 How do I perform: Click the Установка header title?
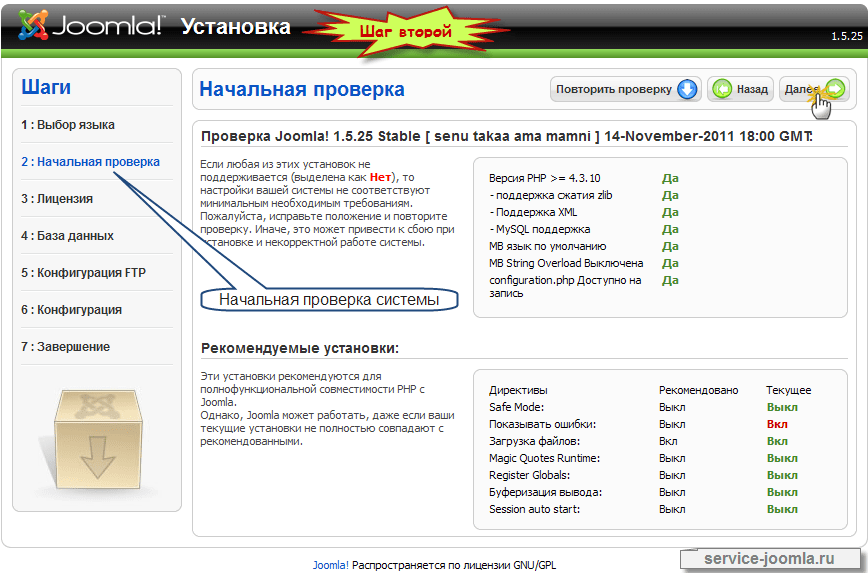click(236, 26)
